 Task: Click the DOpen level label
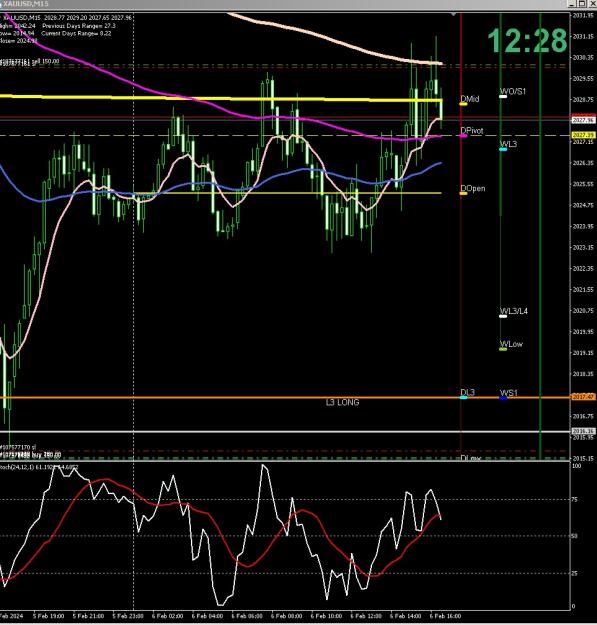tap(473, 188)
